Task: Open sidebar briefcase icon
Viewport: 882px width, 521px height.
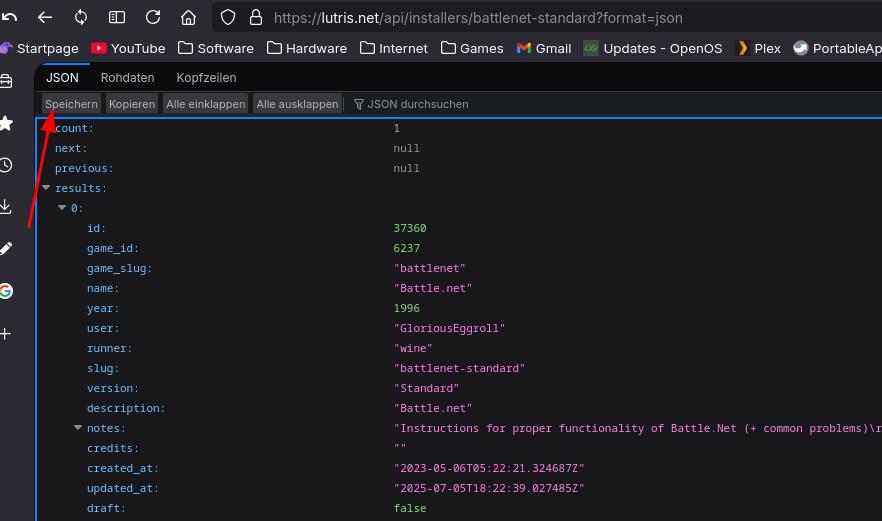Action: (6, 81)
